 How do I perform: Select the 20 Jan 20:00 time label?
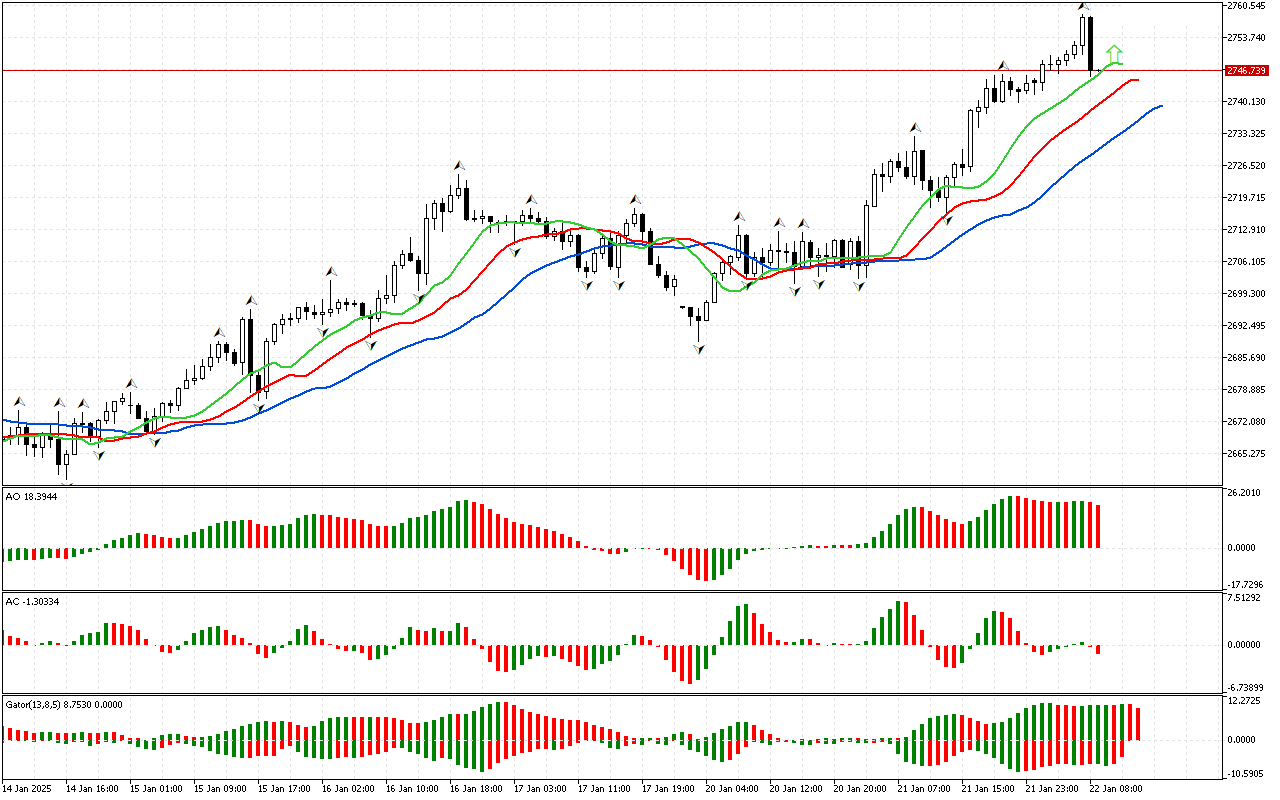click(x=860, y=789)
